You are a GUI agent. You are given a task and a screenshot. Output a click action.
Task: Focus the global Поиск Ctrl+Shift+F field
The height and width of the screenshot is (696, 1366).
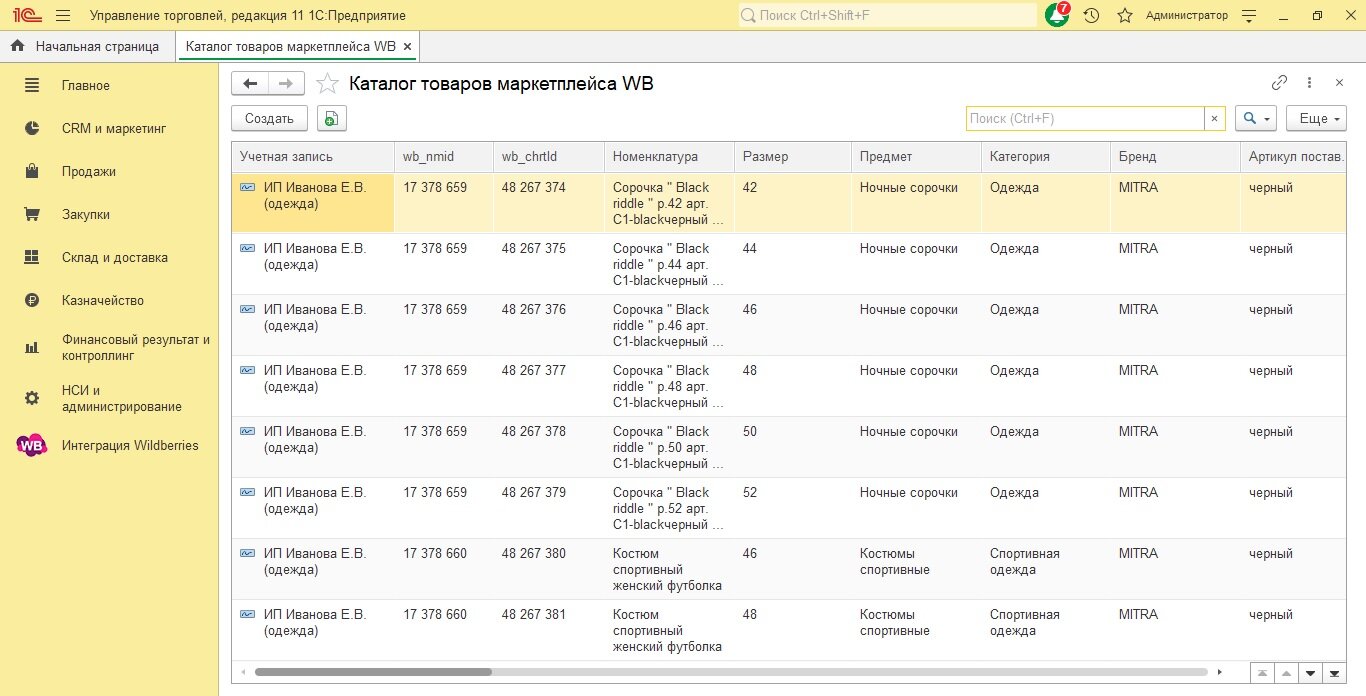click(887, 16)
